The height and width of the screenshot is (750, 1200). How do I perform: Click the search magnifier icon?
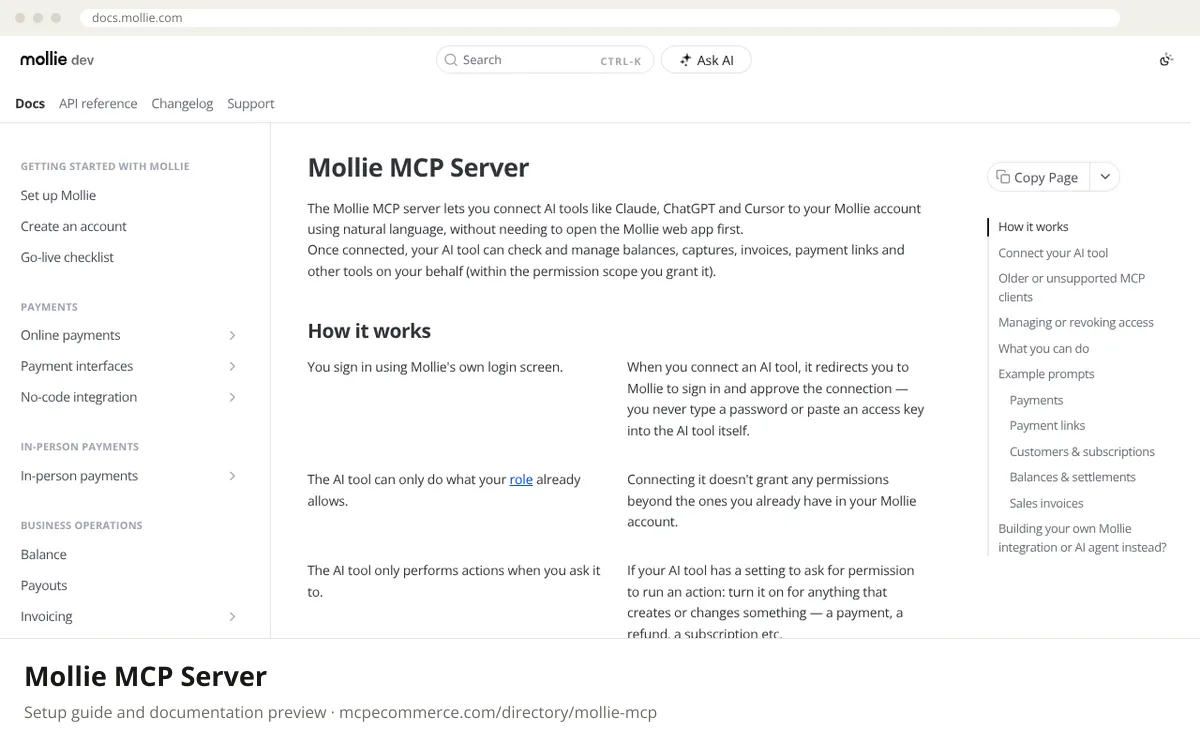[451, 60]
